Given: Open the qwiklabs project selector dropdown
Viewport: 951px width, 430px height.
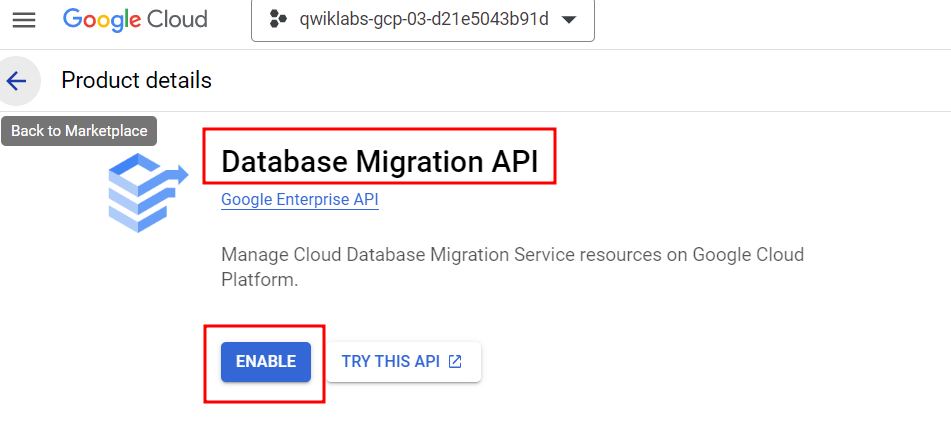Looking at the screenshot, I should point(423,20).
